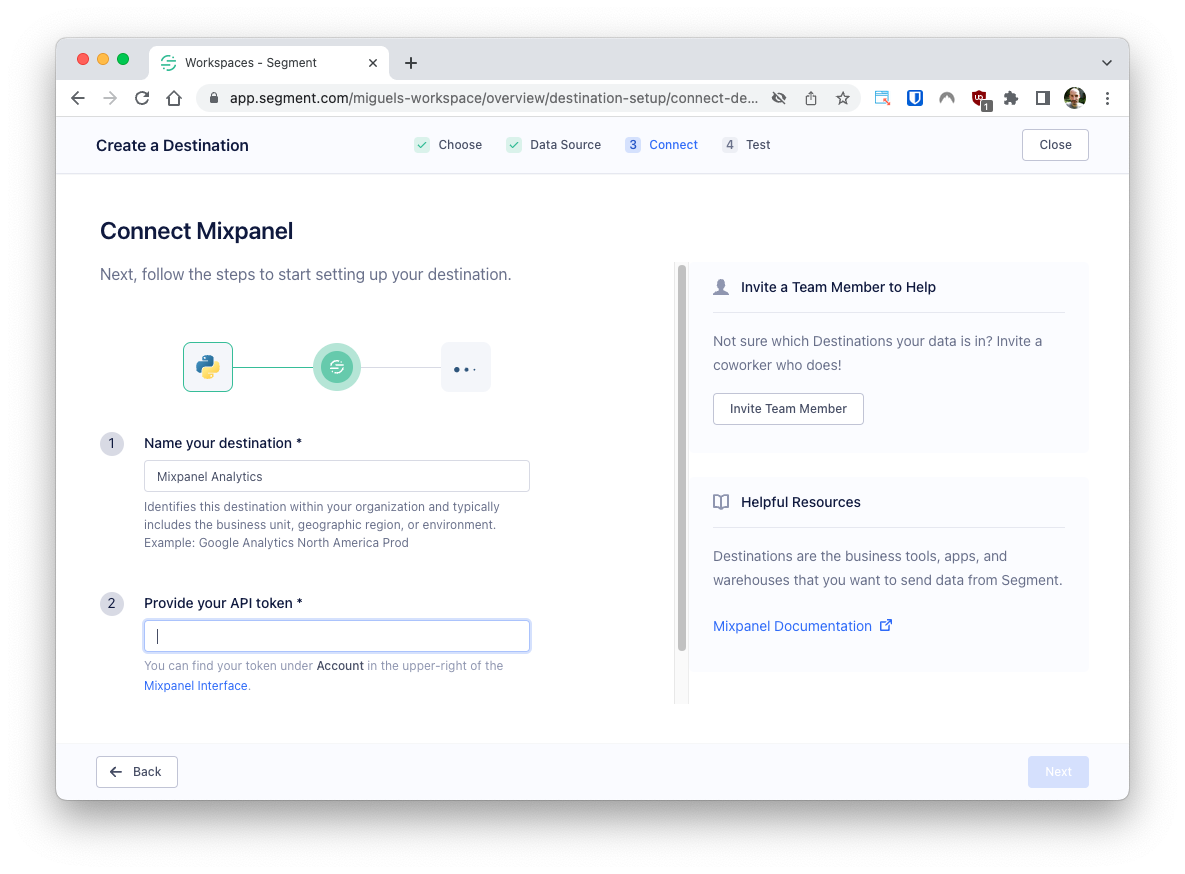The width and height of the screenshot is (1185, 874).
Task: Toggle the browser side panel
Action: click(1043, 98)
